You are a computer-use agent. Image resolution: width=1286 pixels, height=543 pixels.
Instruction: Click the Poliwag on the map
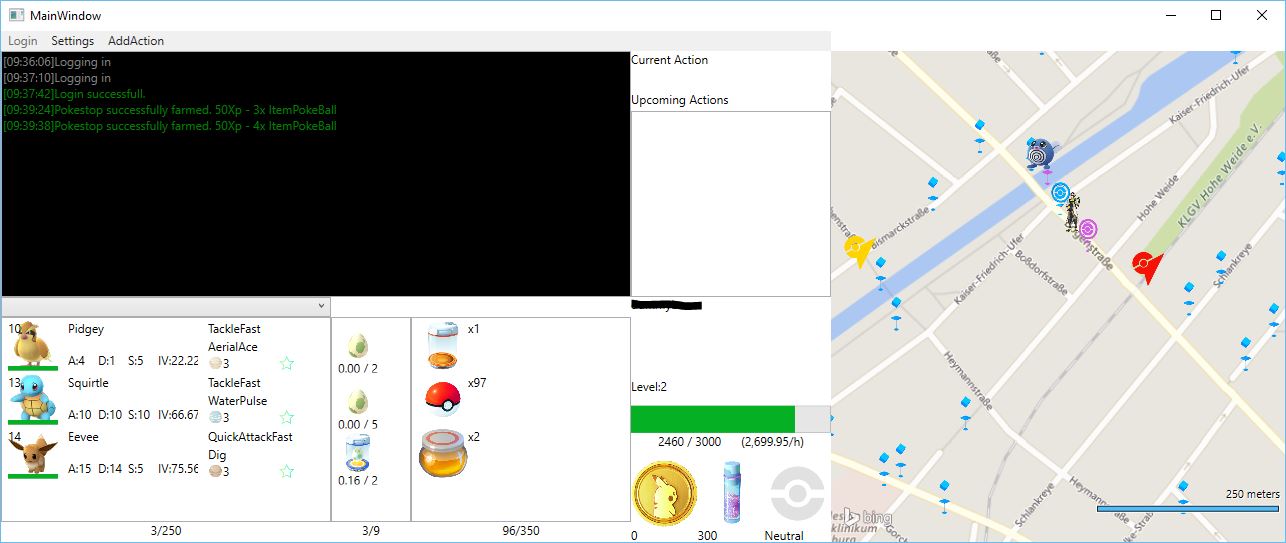point(1041,155)
